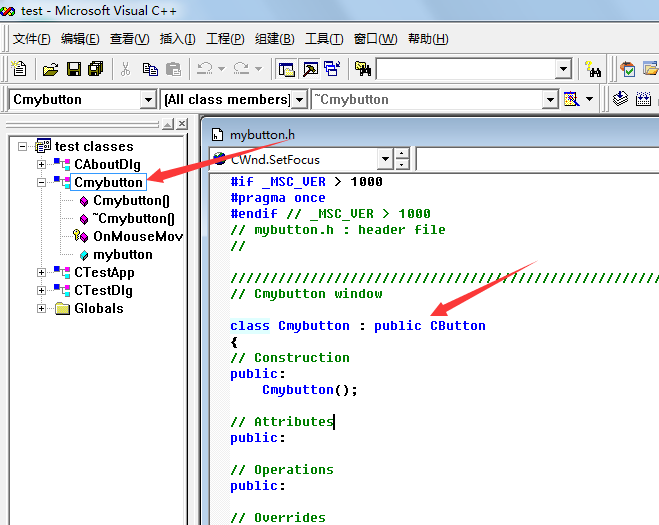Image resolution: width=659 pixels, height=525 pixels.
Task: Click the stepper down arrow beside CWnd.SetFocus
Action: [402, 164]
